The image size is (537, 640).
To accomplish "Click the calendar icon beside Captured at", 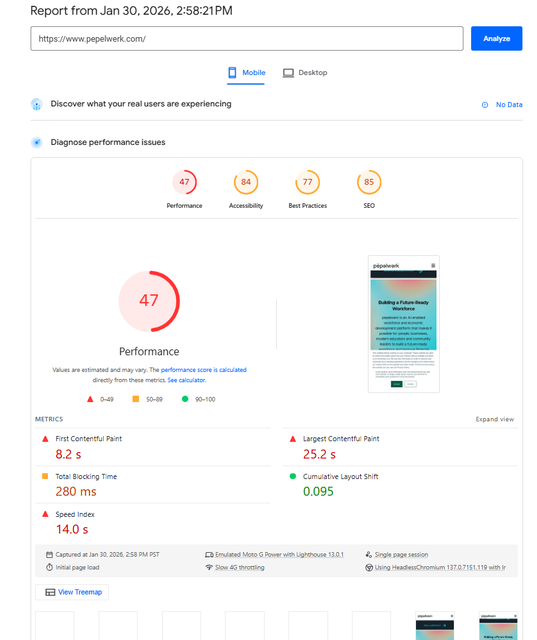I will point(49,555).
